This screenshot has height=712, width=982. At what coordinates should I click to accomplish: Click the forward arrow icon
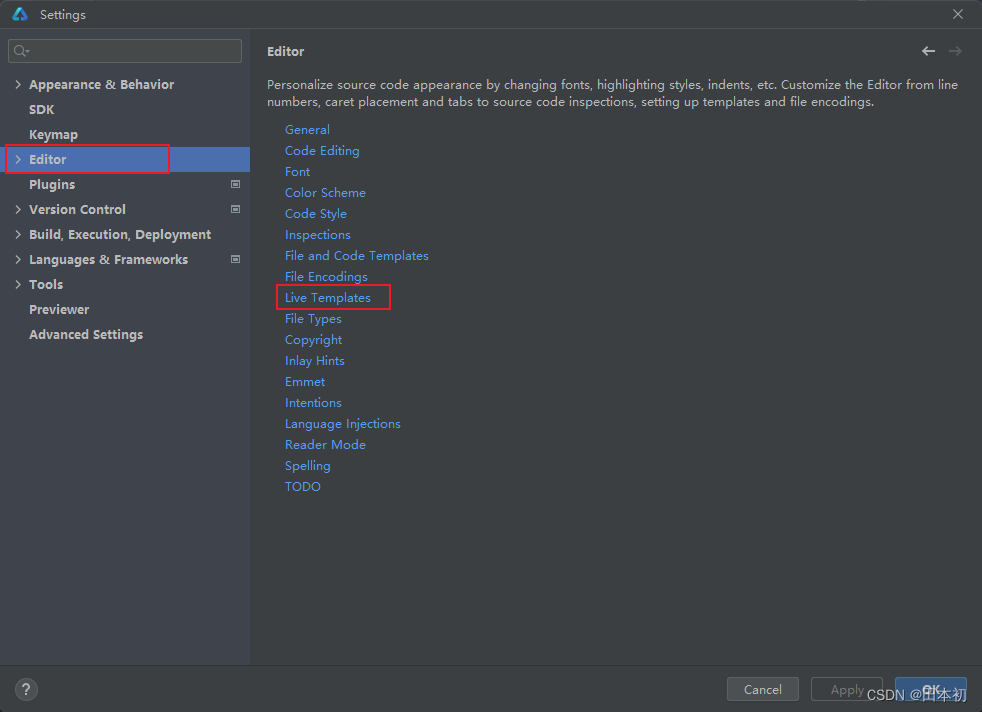click(955, 51)
